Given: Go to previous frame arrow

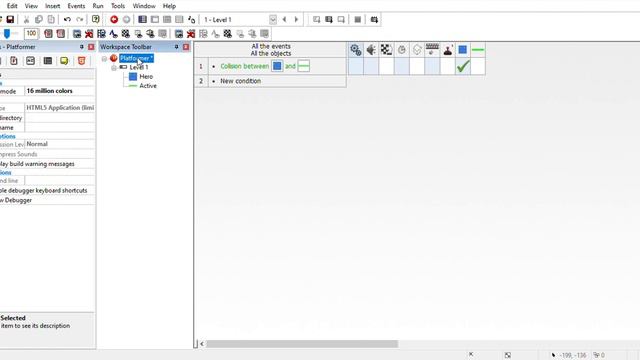Looking at the screenshot, I should (x=284, y=19).
